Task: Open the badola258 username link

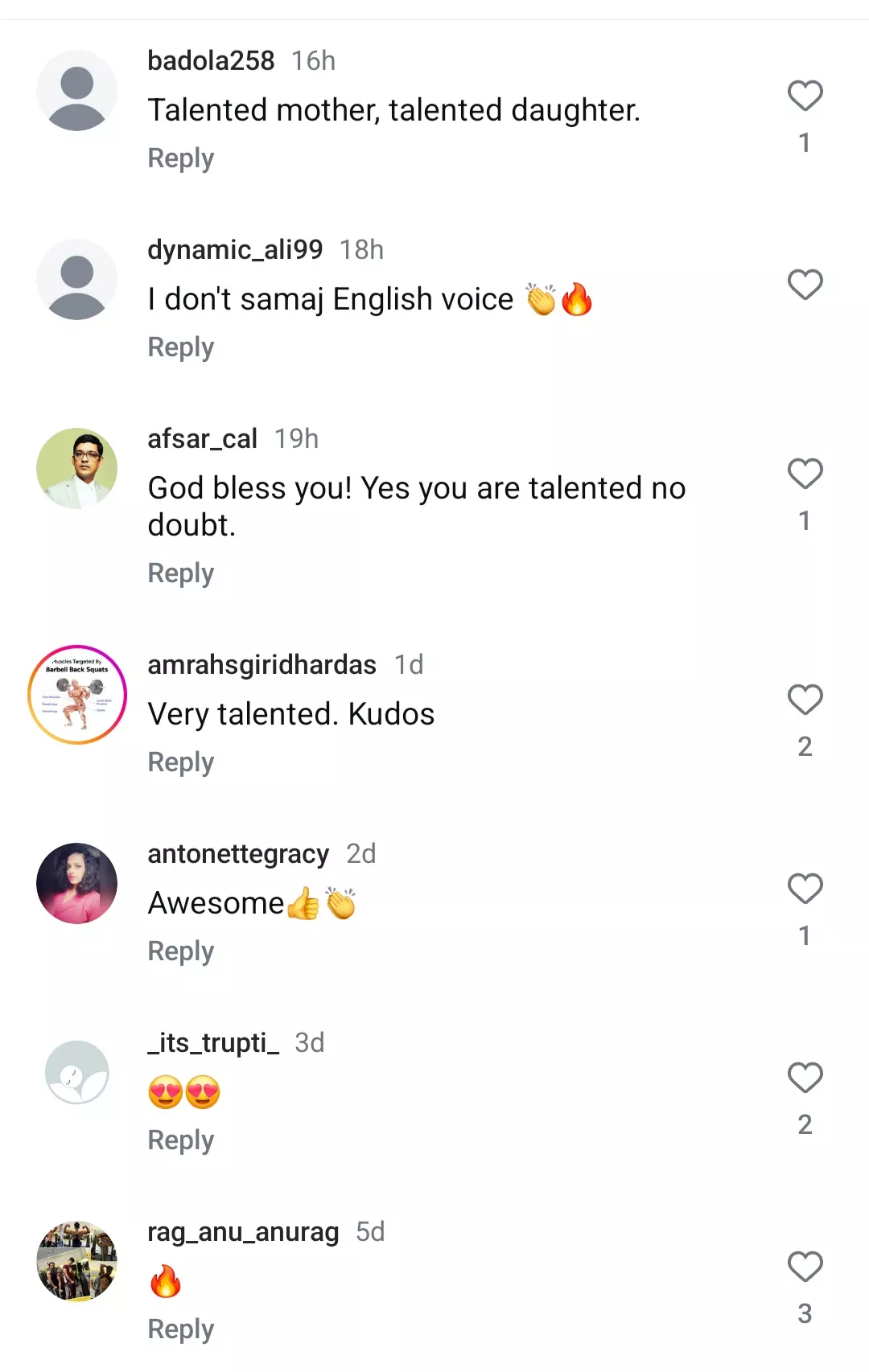Action: [x=211, y=61]
